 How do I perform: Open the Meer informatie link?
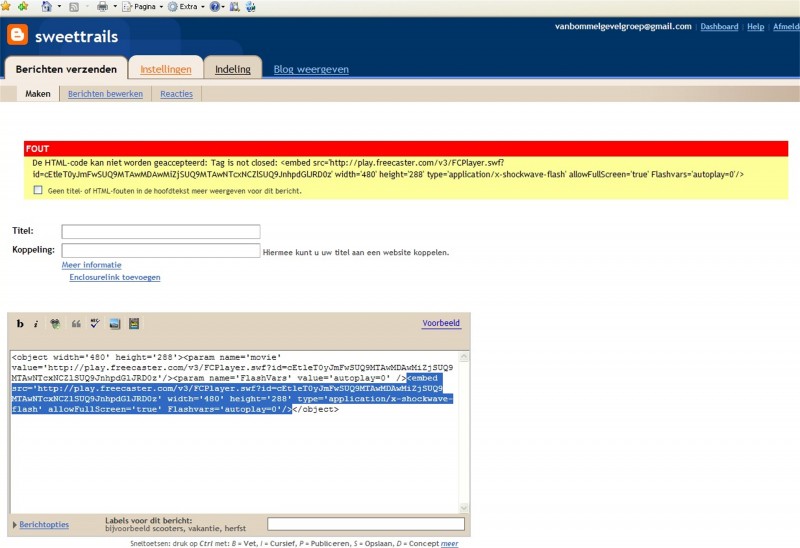tap(91, 265)
